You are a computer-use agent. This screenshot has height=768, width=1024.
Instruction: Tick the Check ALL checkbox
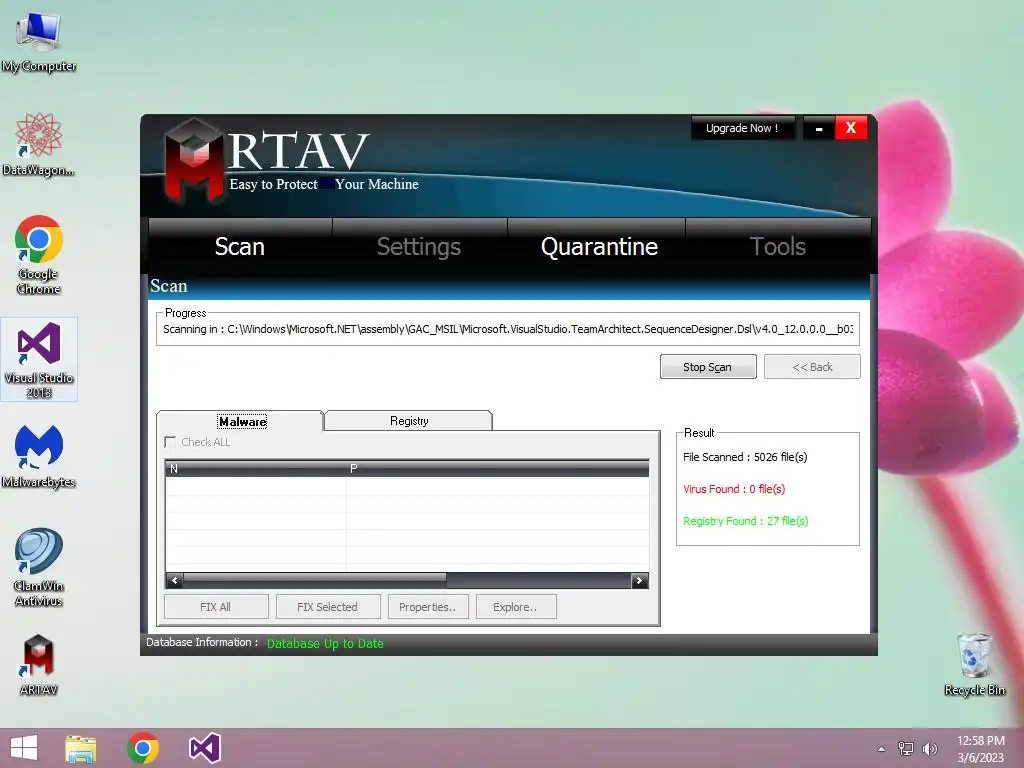(170, 442)
